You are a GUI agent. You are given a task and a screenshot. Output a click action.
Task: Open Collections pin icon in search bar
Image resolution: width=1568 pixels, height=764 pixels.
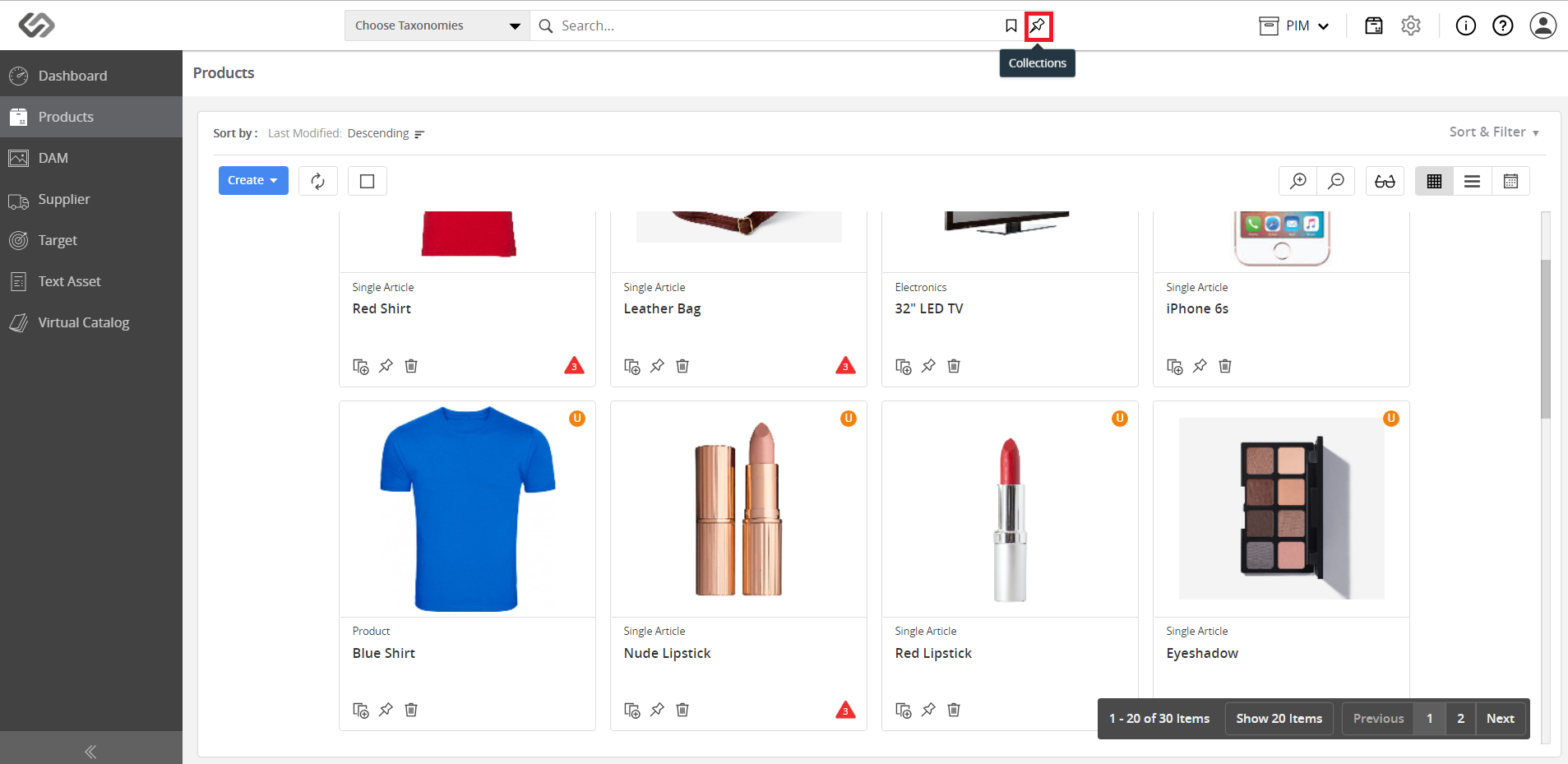pyautogui.click(x=1038, y=25)
